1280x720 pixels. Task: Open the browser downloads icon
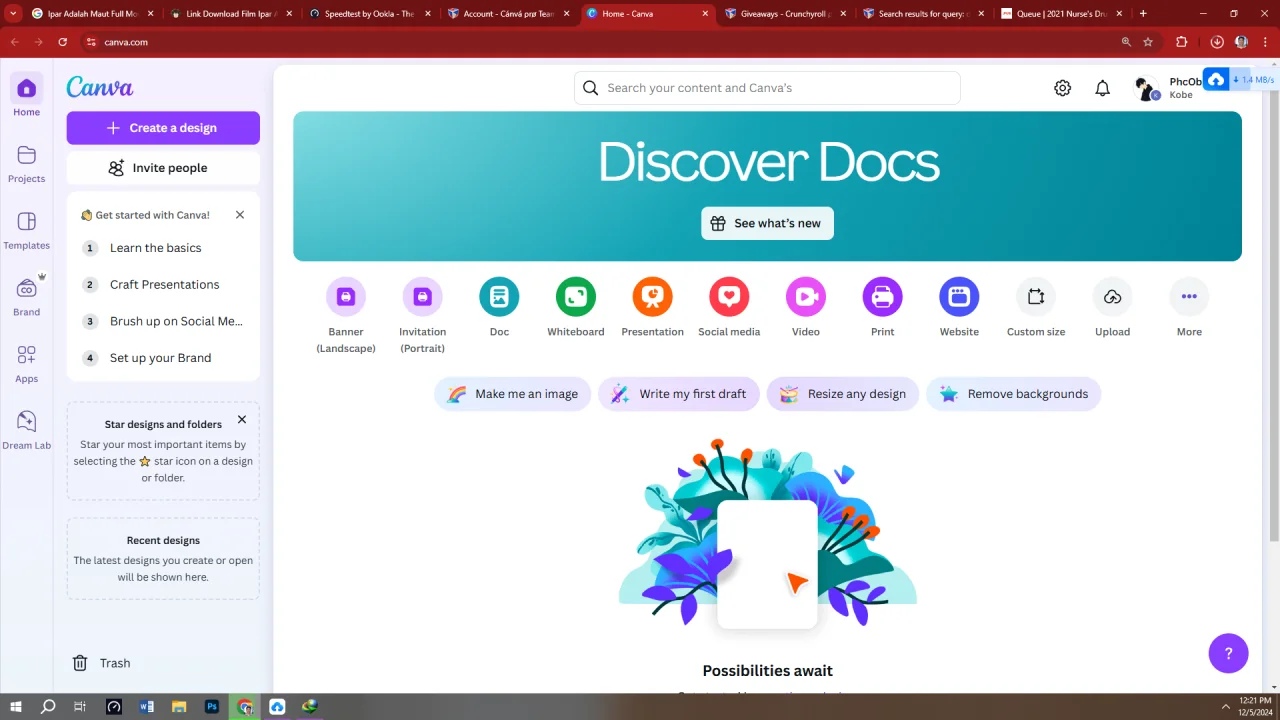pos(1217,42)
